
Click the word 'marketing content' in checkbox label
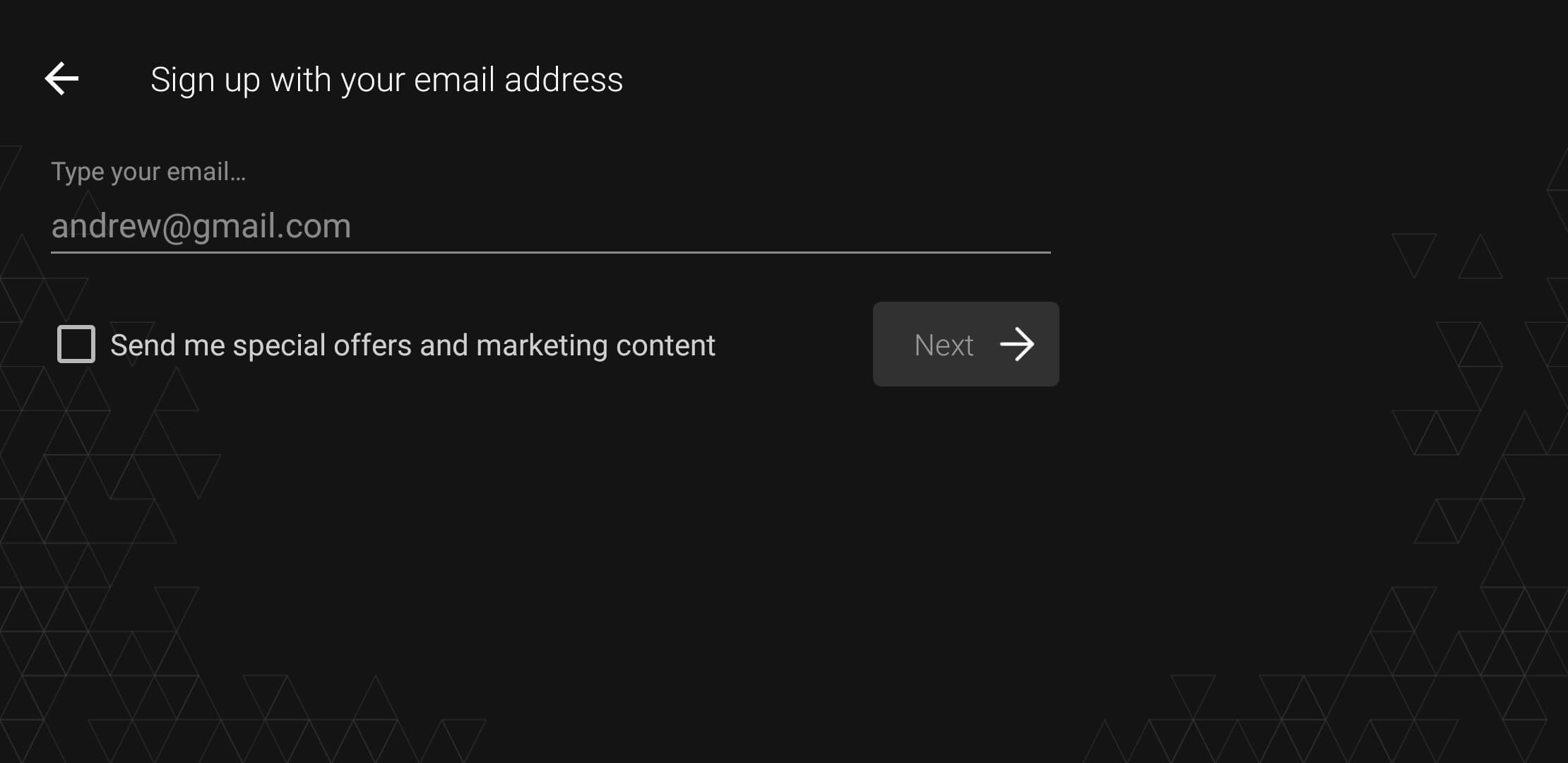tap(595, 345)
